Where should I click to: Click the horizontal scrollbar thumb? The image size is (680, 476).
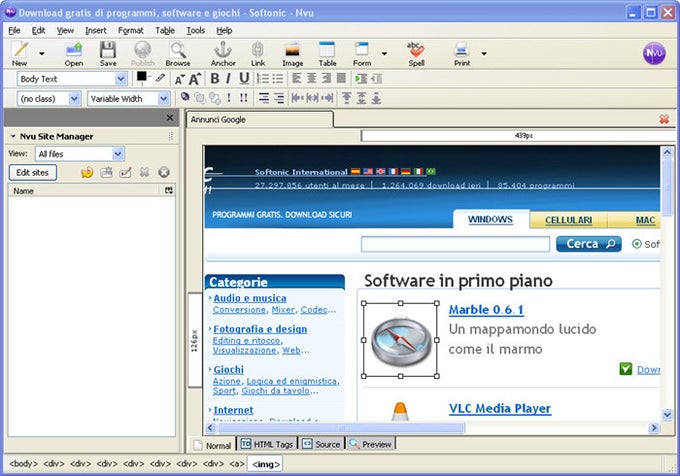pyautogui.click(x=341, y=428)
